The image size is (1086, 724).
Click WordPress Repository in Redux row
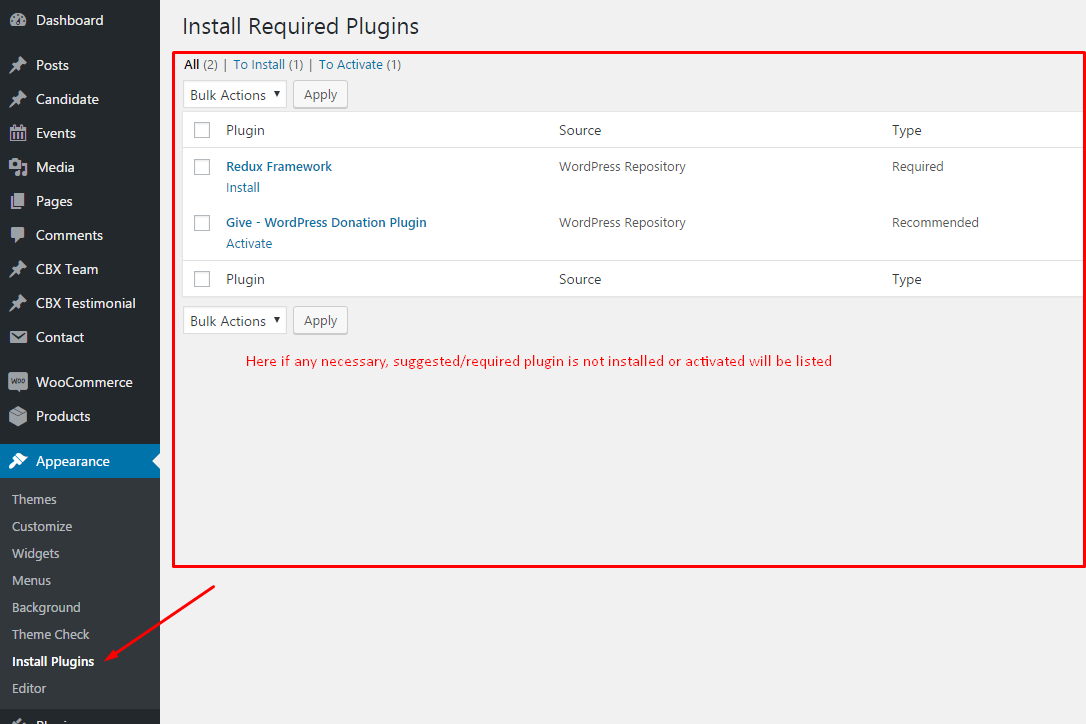tap(622, 166)
